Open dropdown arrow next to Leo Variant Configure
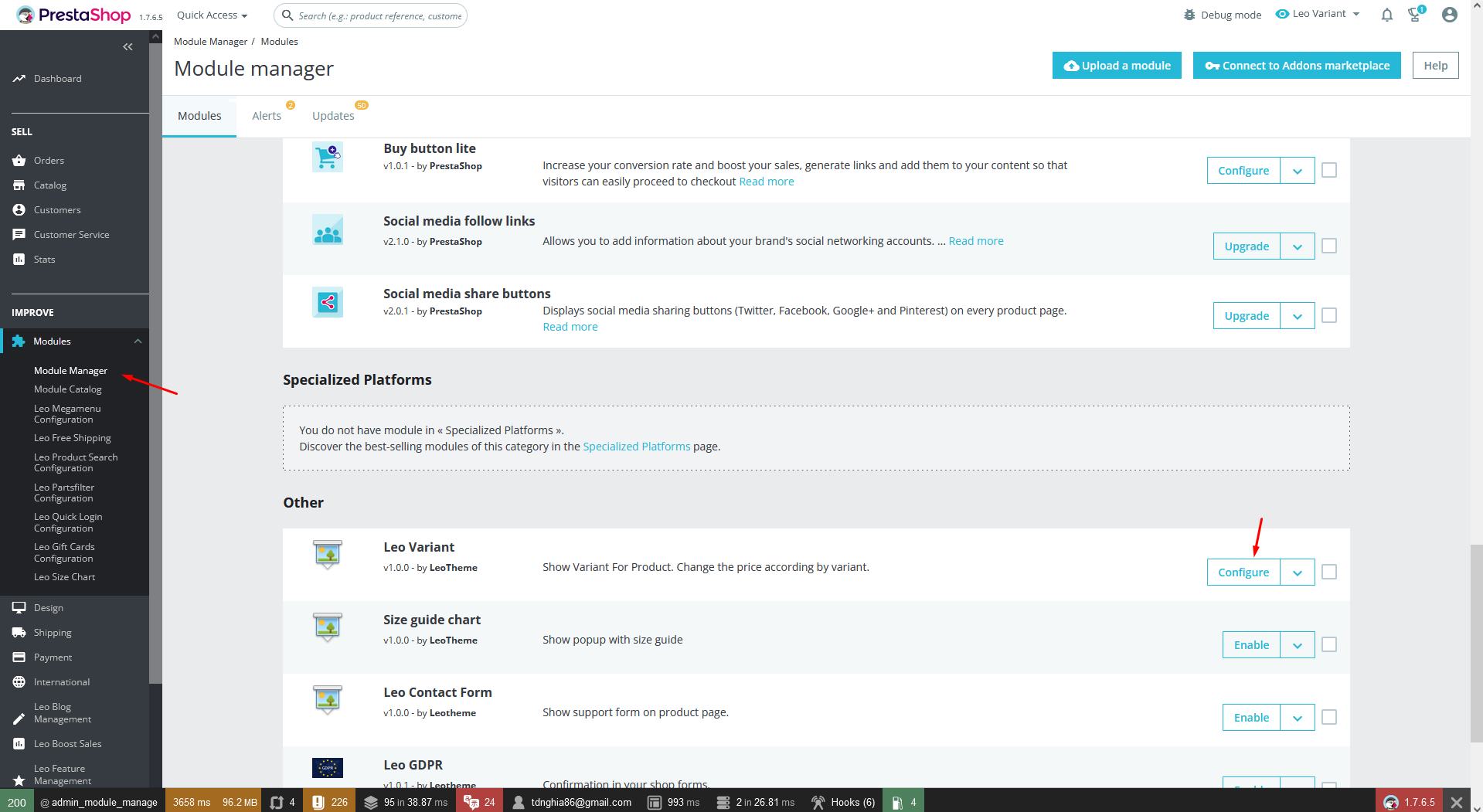The width and height of the screenshot is (1483, 812). tap(1298, 572)
